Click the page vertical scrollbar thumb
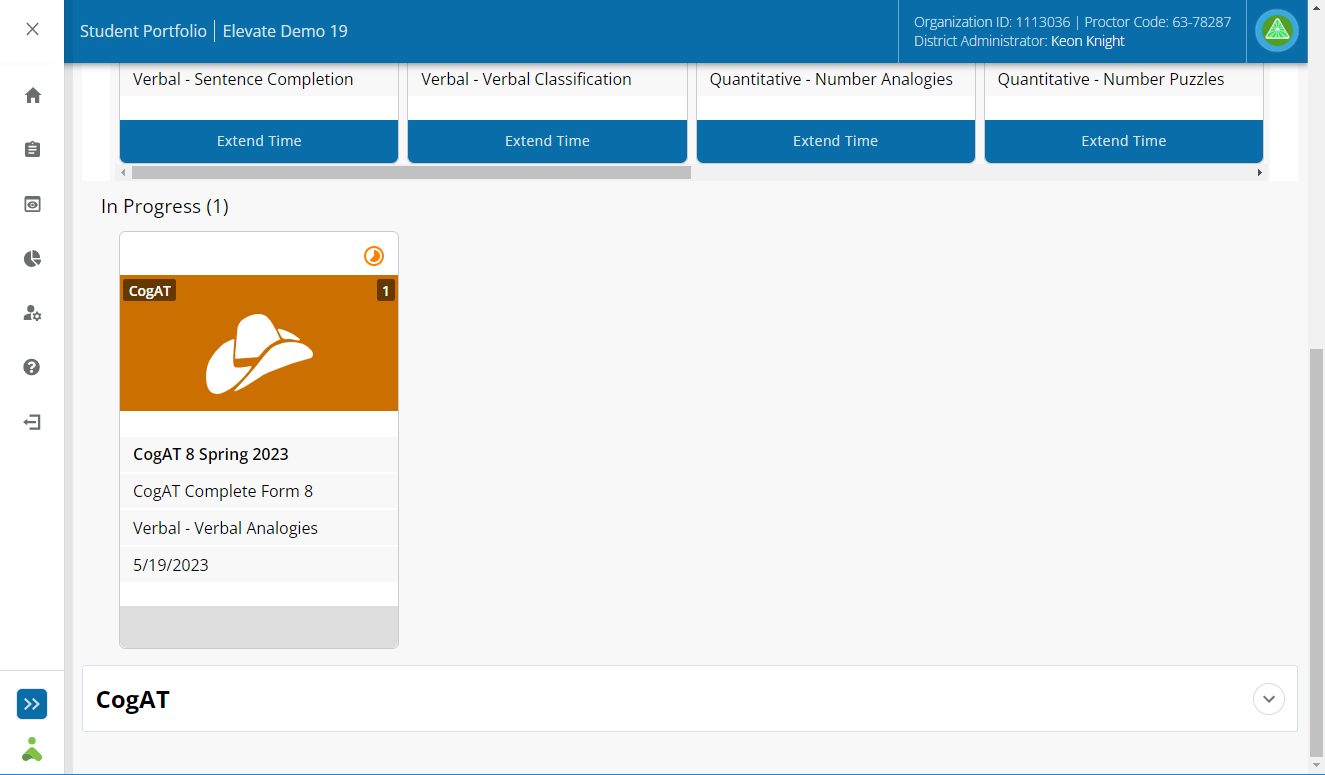The image size is (1325, 775). point(1316,552)
